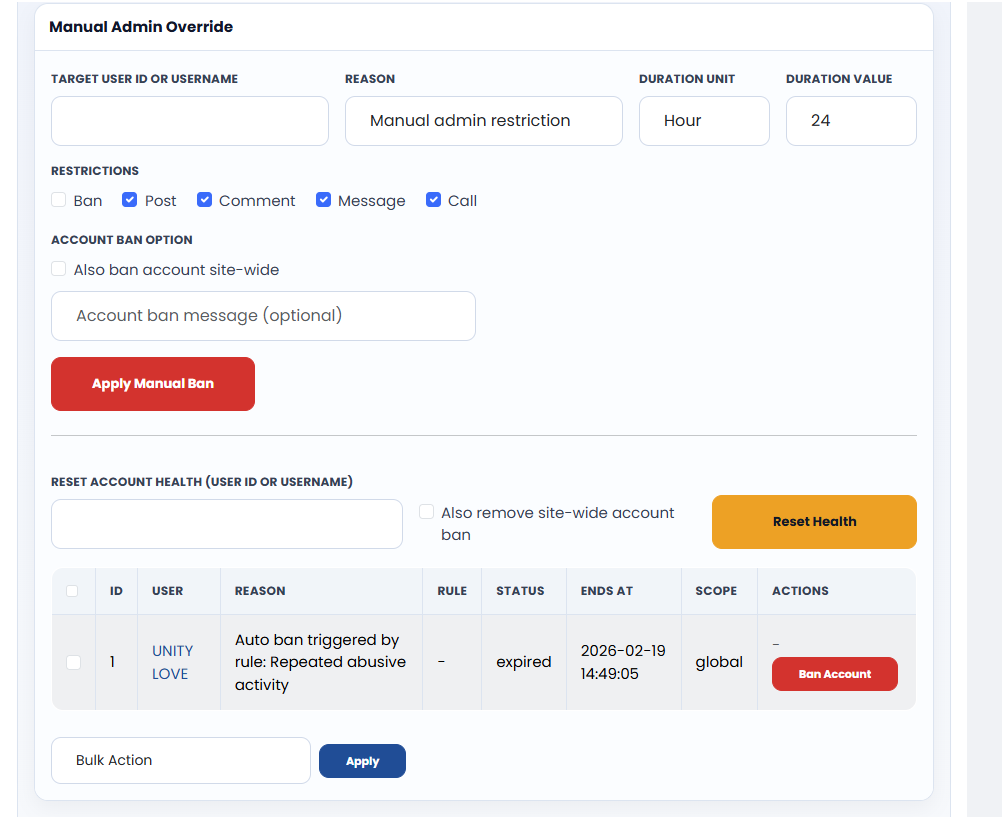The image size is (1004, 819).
Task: Click the Target User ID input field
Action: 190,121
